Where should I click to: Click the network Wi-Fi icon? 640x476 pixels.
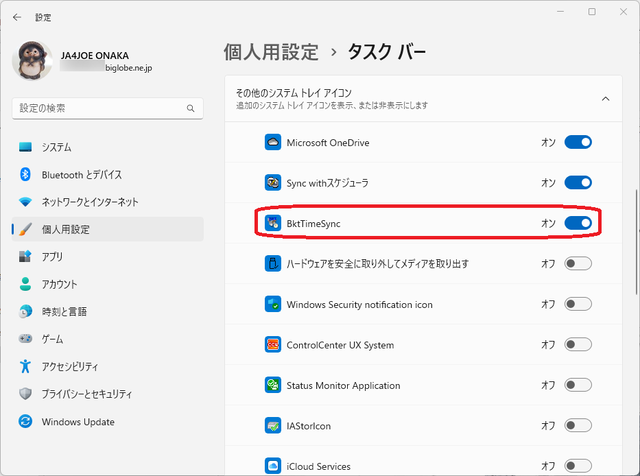(25, 202)
